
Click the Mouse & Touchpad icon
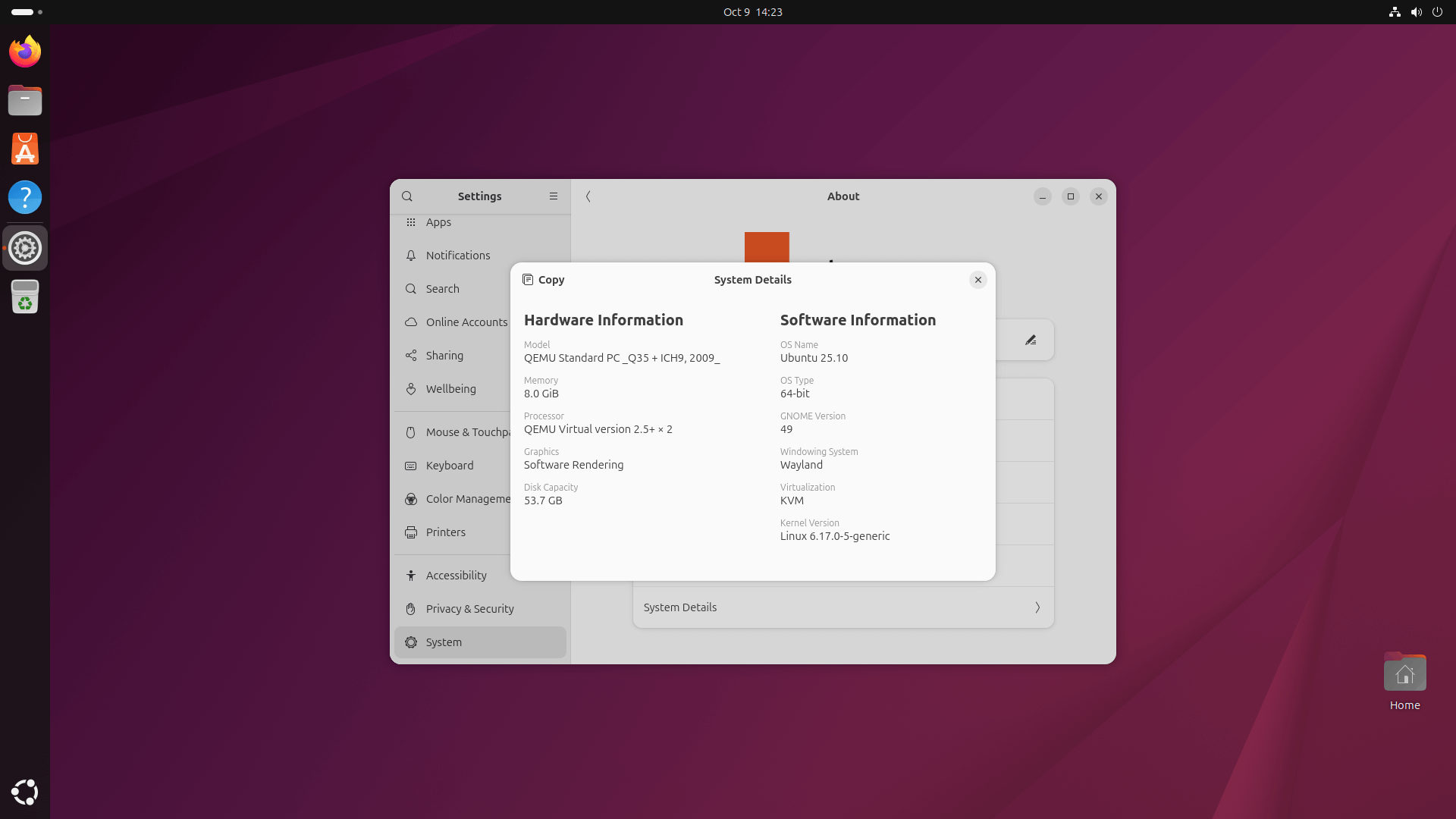pyautogui.click(x=410, y=431)
